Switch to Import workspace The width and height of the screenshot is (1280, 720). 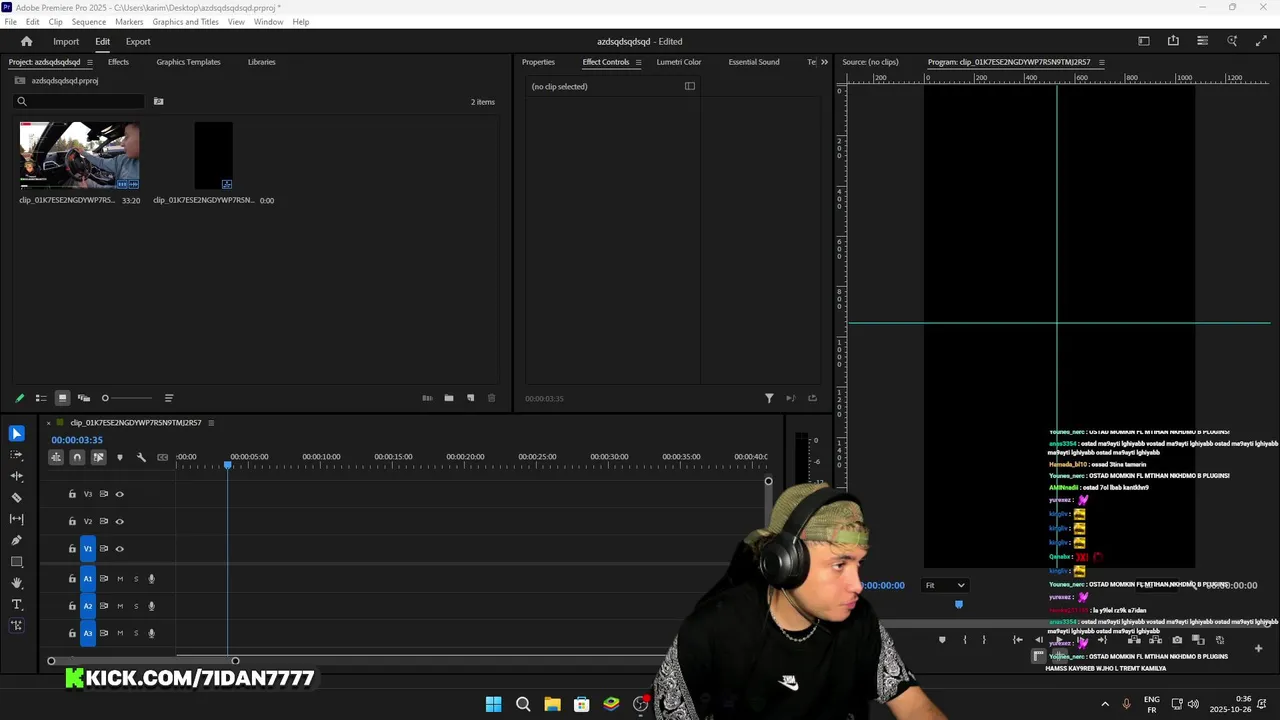tap(66, 41)
